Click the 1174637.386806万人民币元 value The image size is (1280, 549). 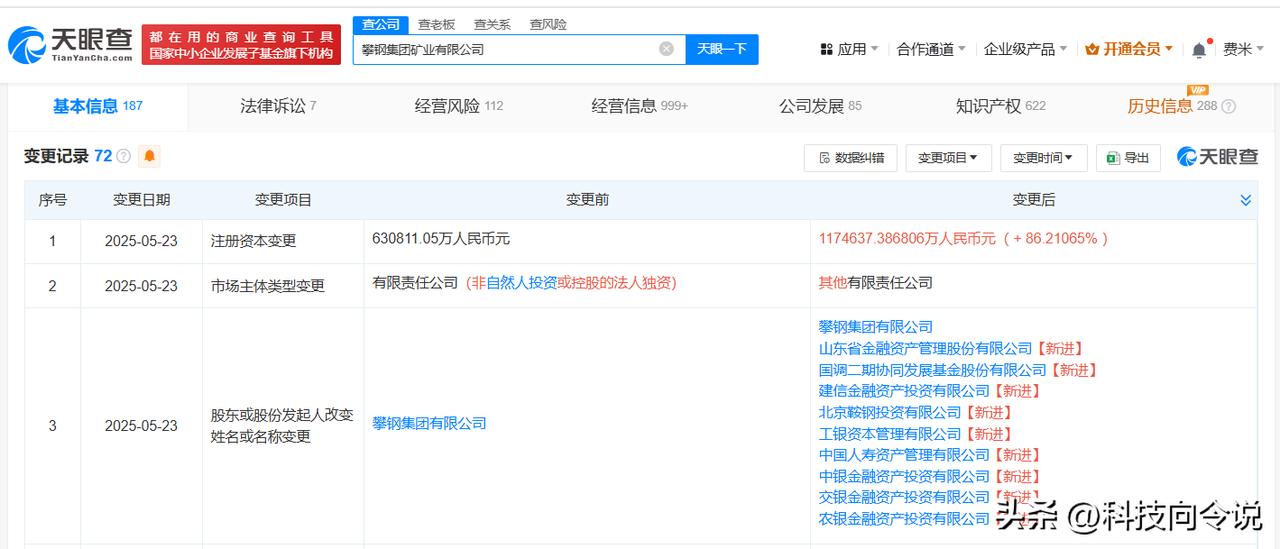point(907,239)
